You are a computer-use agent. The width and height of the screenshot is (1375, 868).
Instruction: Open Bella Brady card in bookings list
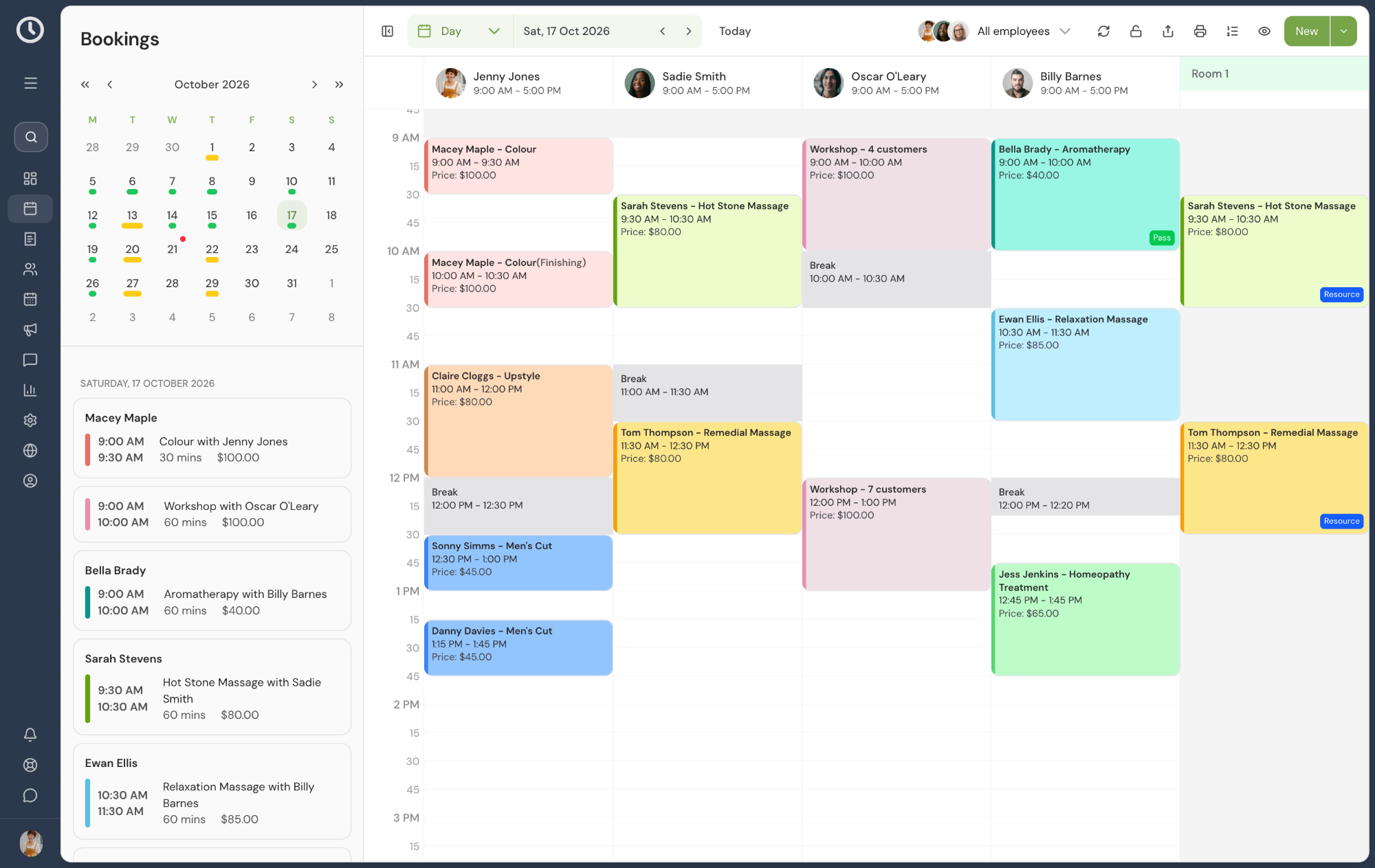tap(212, 590)
